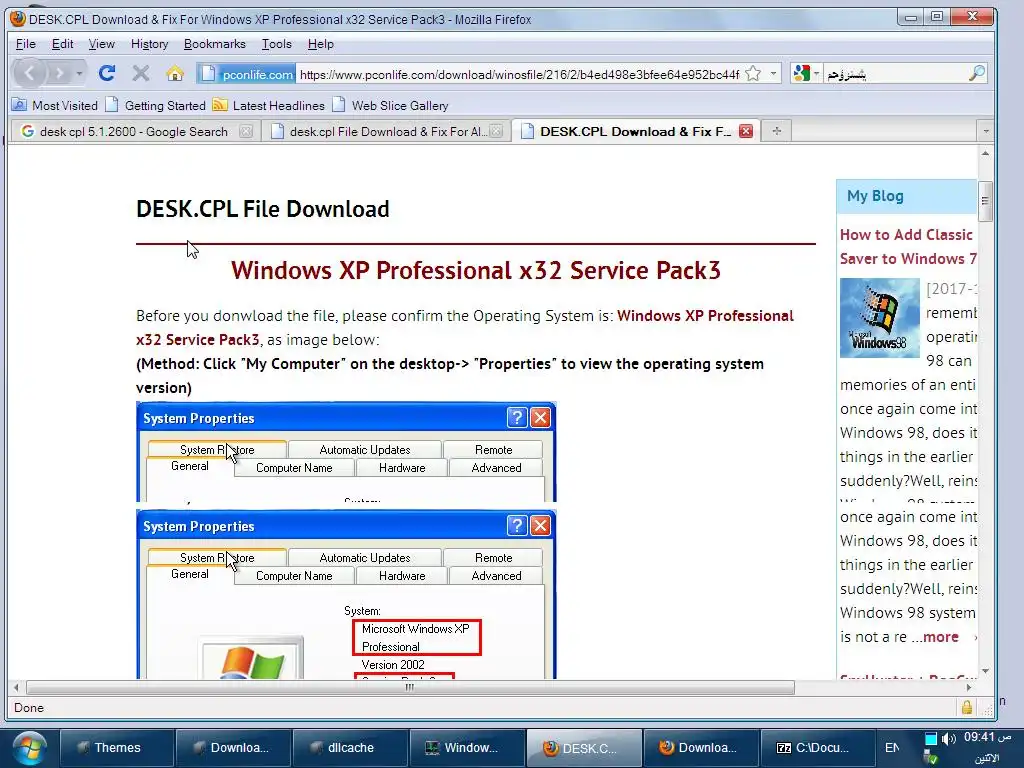Go to the Home page icon
Screen dimensions: 1024x768
click(x=174, y=73)
